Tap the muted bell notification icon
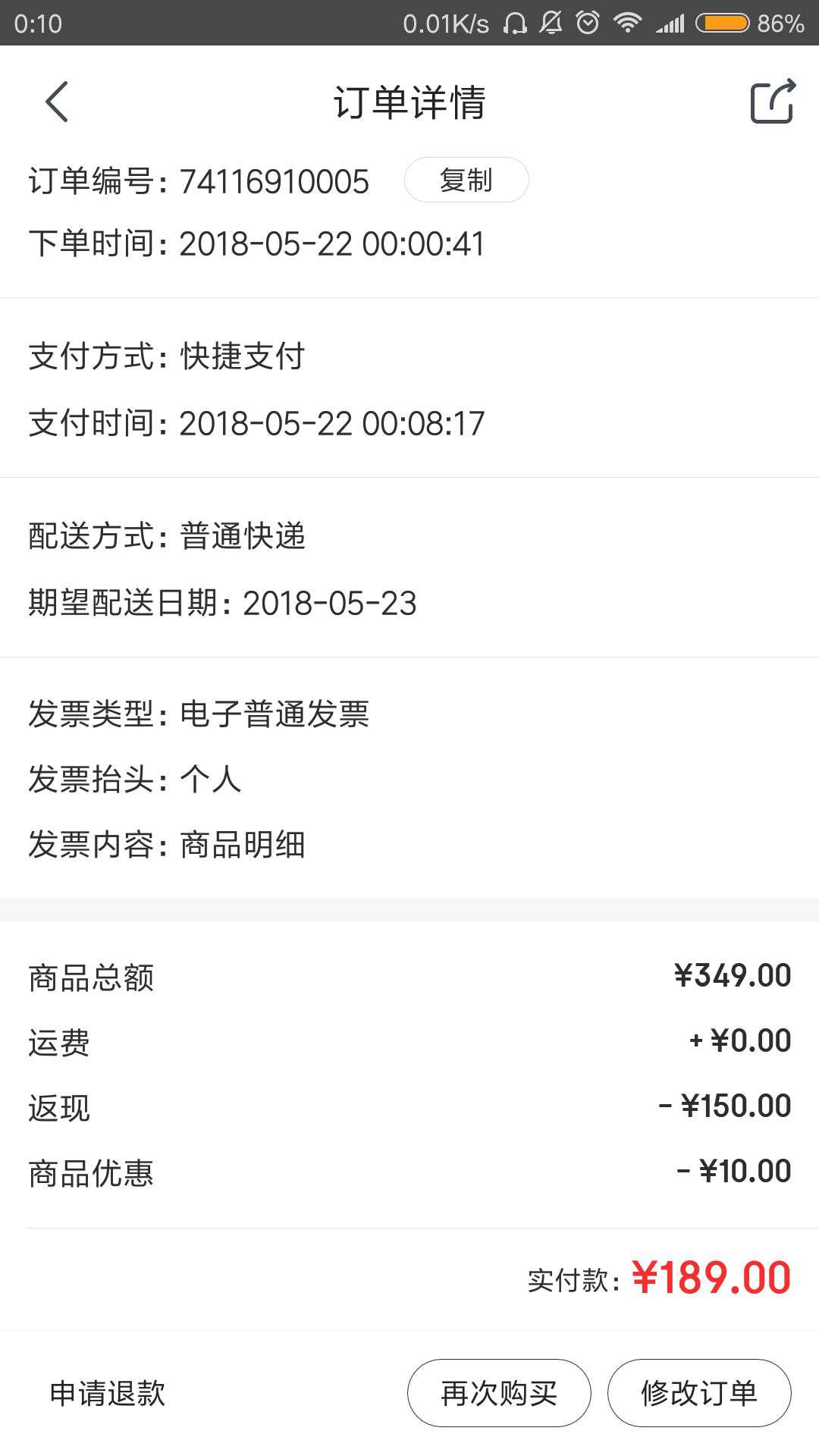Screen dimensions: 819x1456 coord(551,24)
